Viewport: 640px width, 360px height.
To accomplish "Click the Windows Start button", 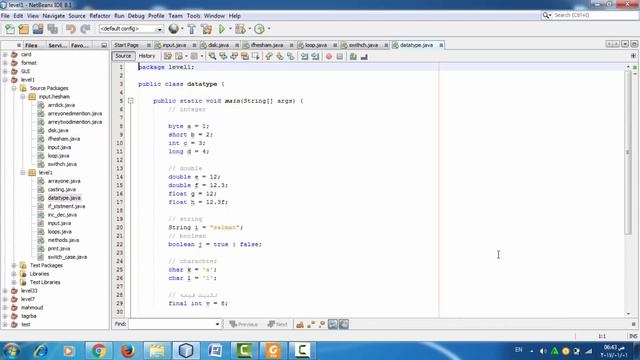I will [x=11, y=351].
